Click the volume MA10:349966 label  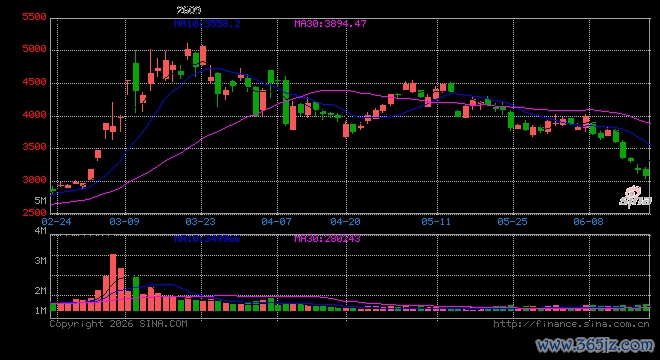[208, 239]
